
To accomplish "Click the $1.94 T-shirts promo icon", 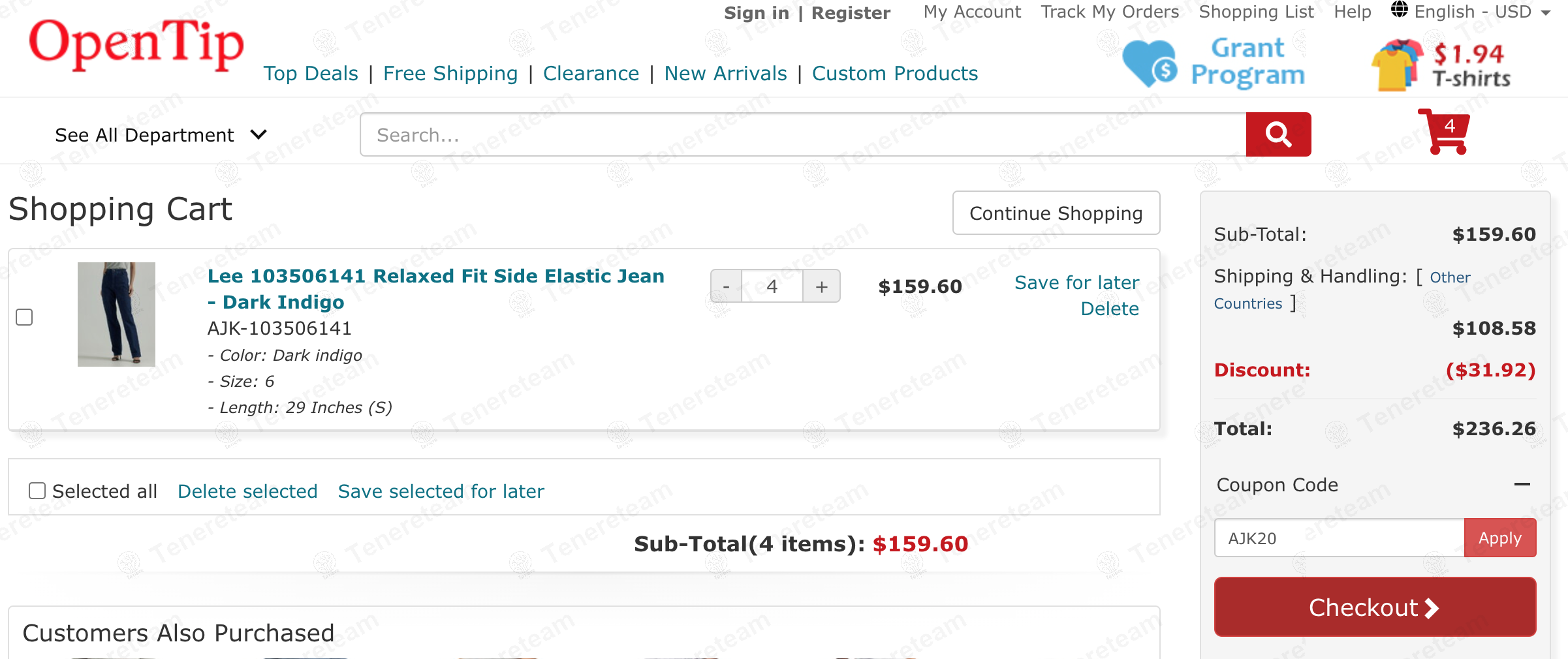I will point(1398,64).
